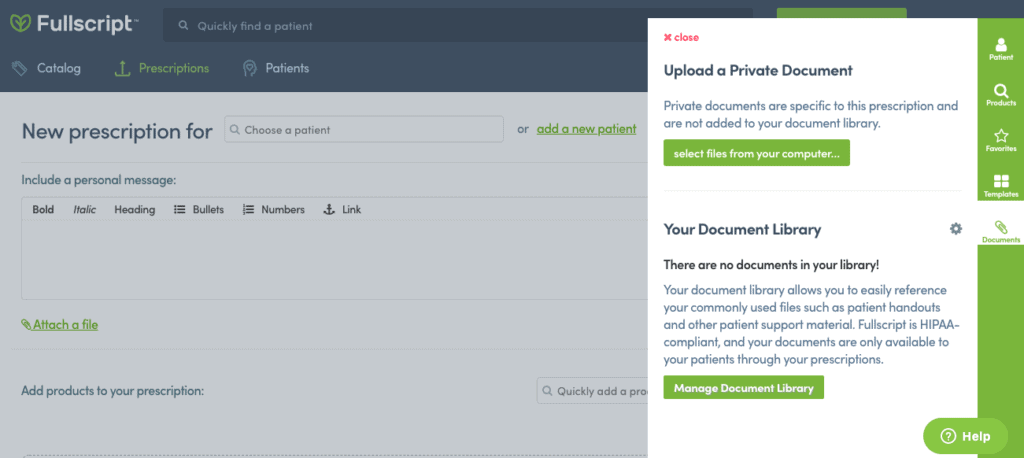Click the add a new patient link

click(586, 129)
